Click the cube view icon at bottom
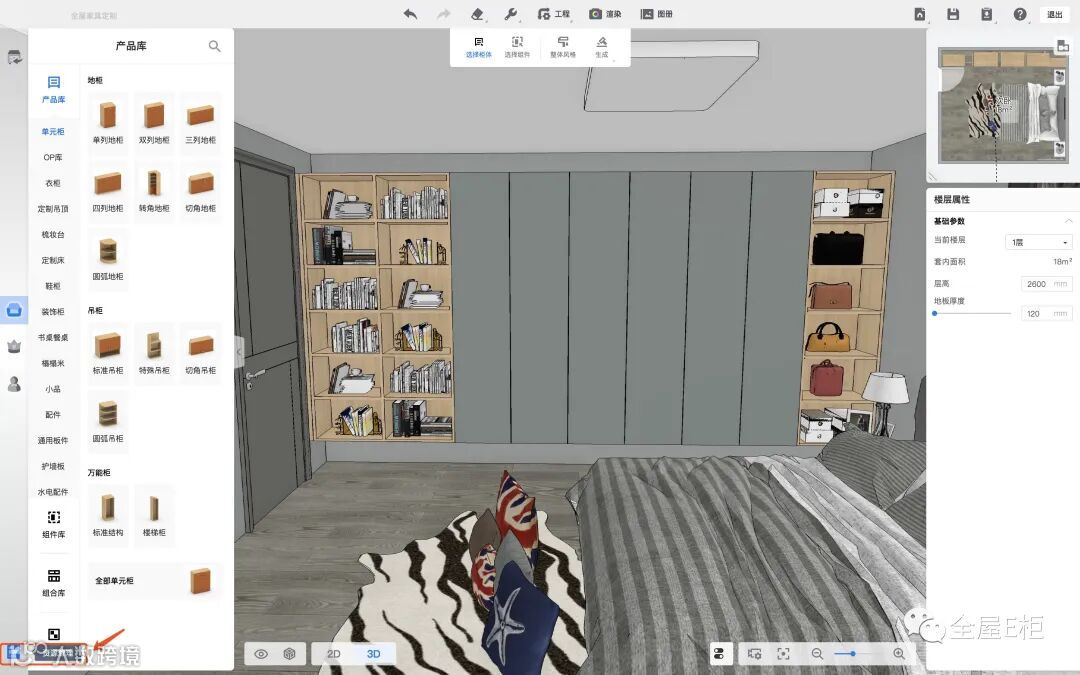The height and width of the screenshot is (675, 1080). click(x=289, y=654)
